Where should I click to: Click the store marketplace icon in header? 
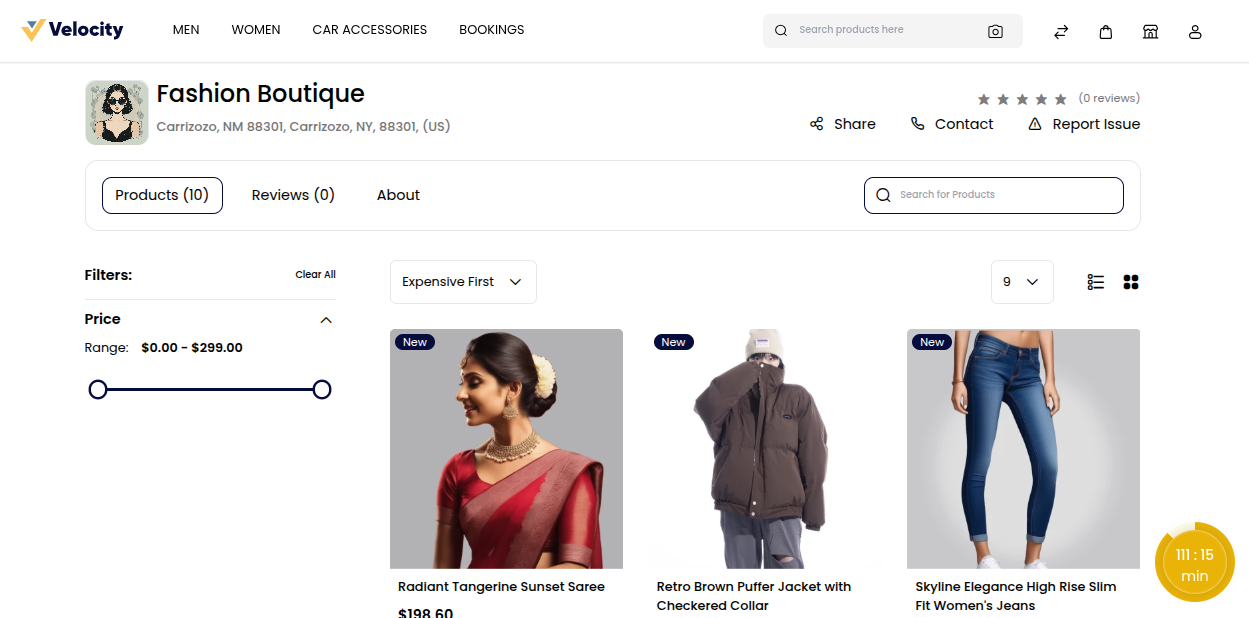(x=1150, y=32)
